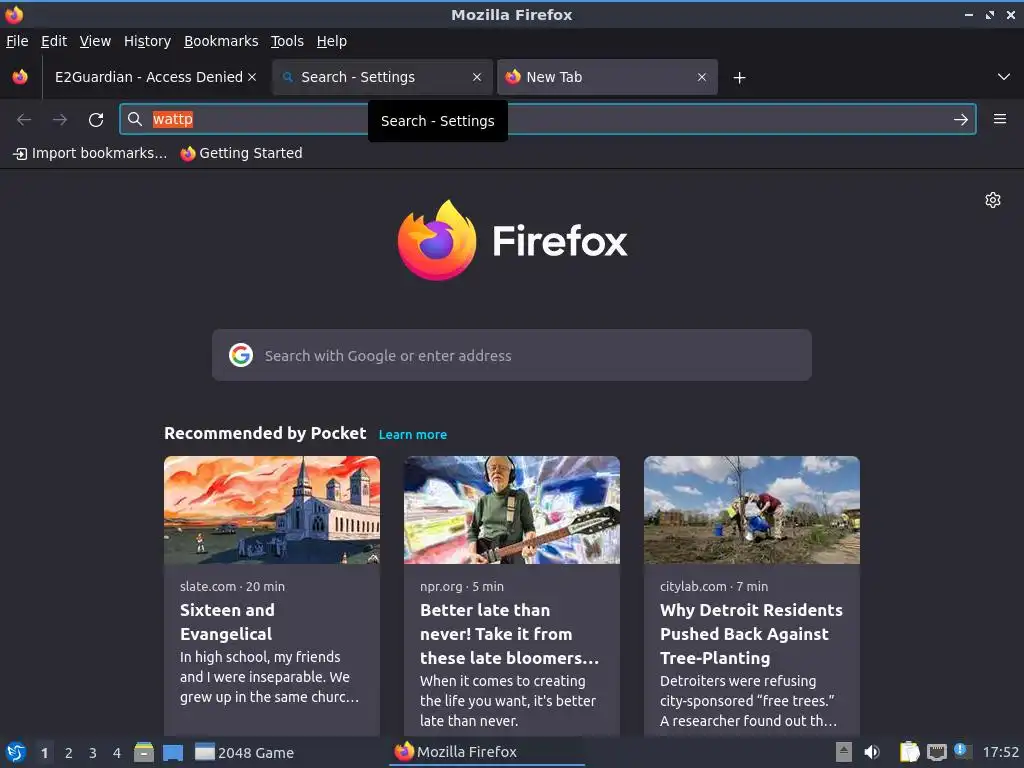
Task: Click the Google logo in the page search box
Action: click(x=240, y=355)
